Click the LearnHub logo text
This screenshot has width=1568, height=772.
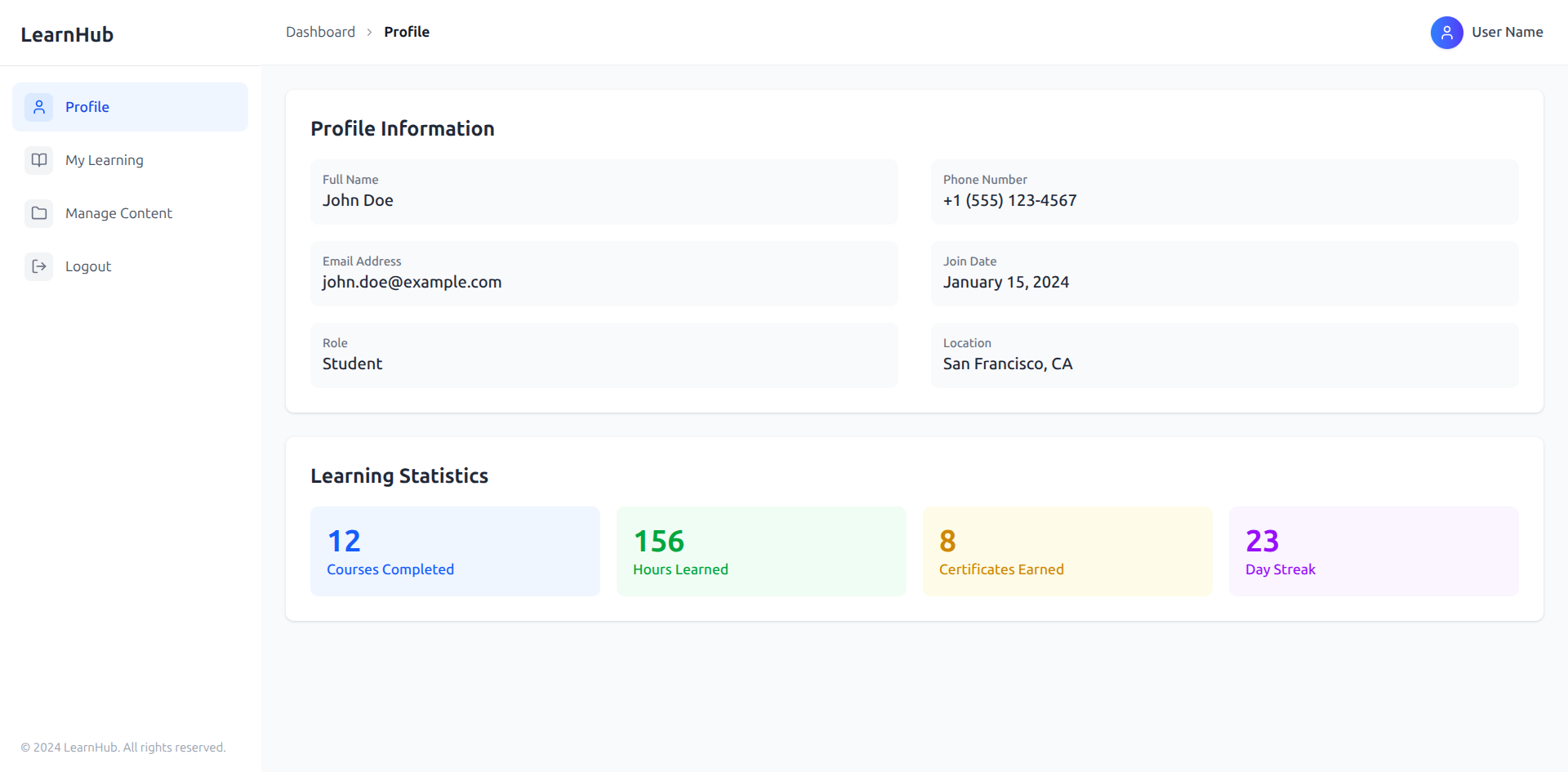click(x=67, y=34)
